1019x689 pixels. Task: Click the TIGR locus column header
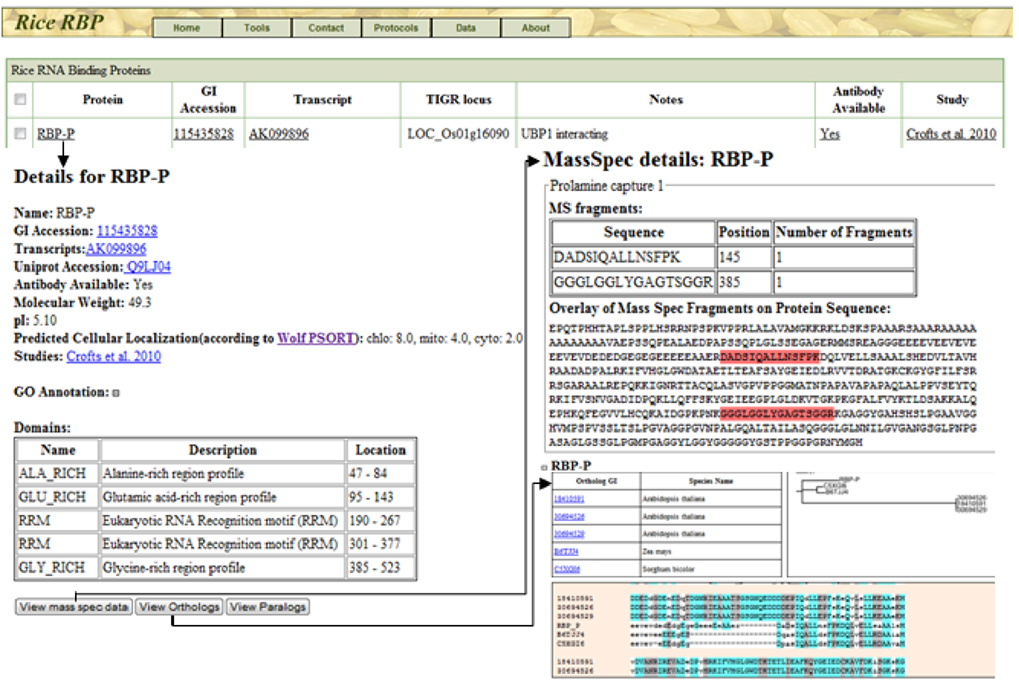pos(458,99)
